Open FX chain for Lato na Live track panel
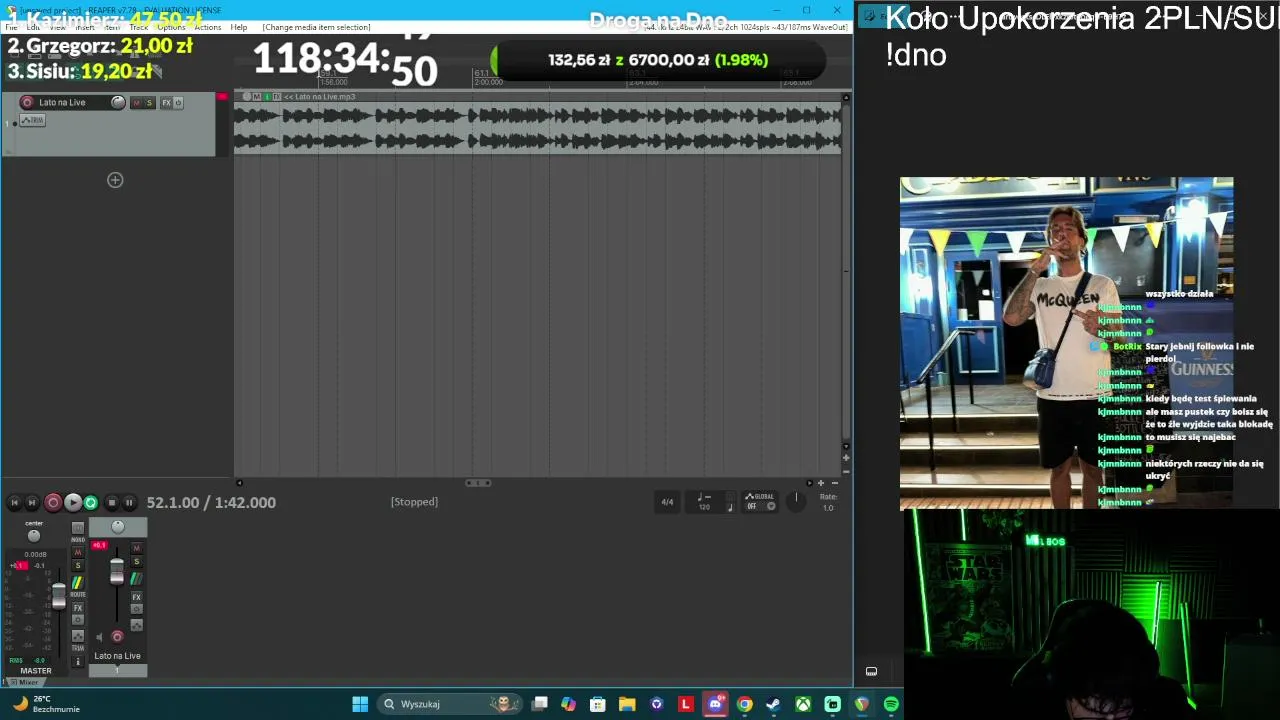The image size is (1280, 720). click(x=167, y=103)
